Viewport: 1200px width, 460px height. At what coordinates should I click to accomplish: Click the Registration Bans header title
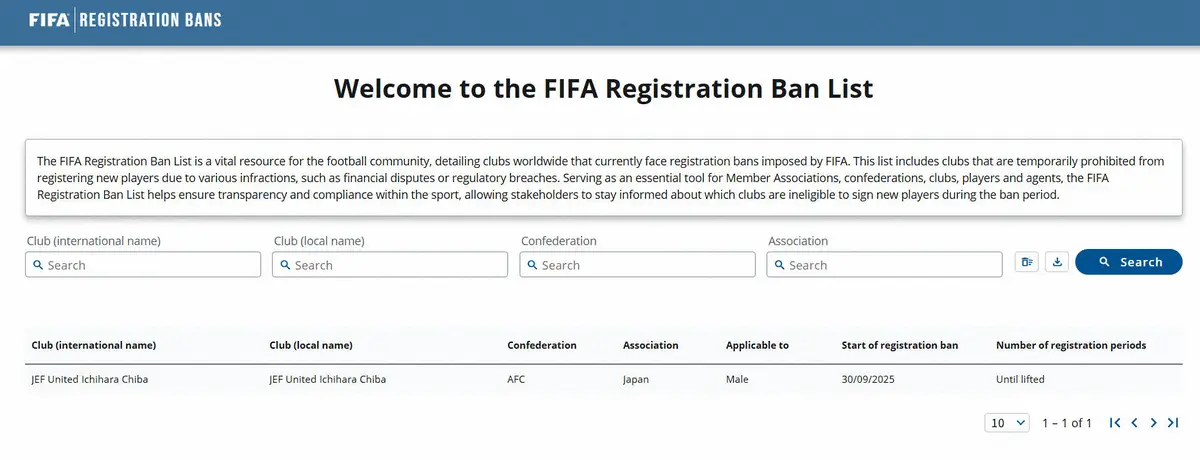coord(150,20)
